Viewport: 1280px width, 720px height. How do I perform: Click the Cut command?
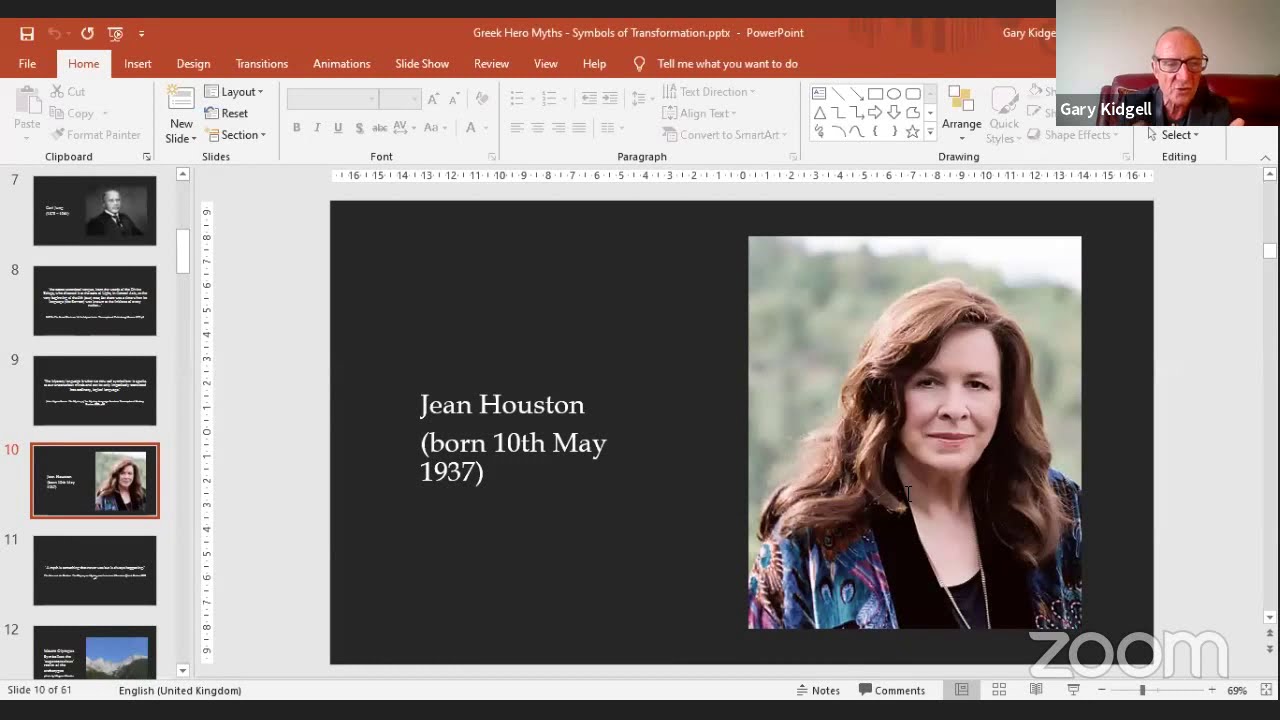point(67,92)
